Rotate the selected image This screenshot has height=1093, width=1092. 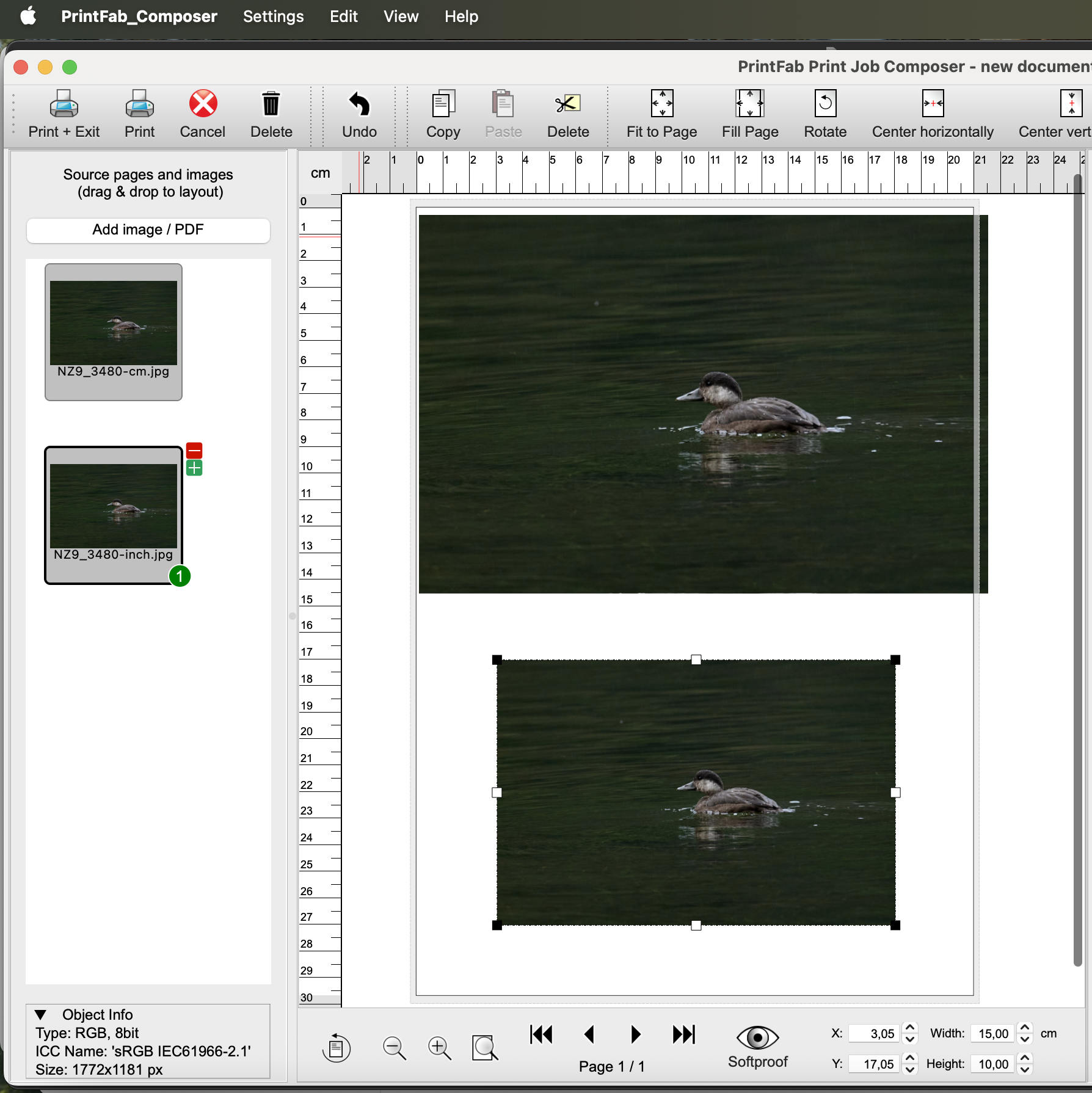825,115
